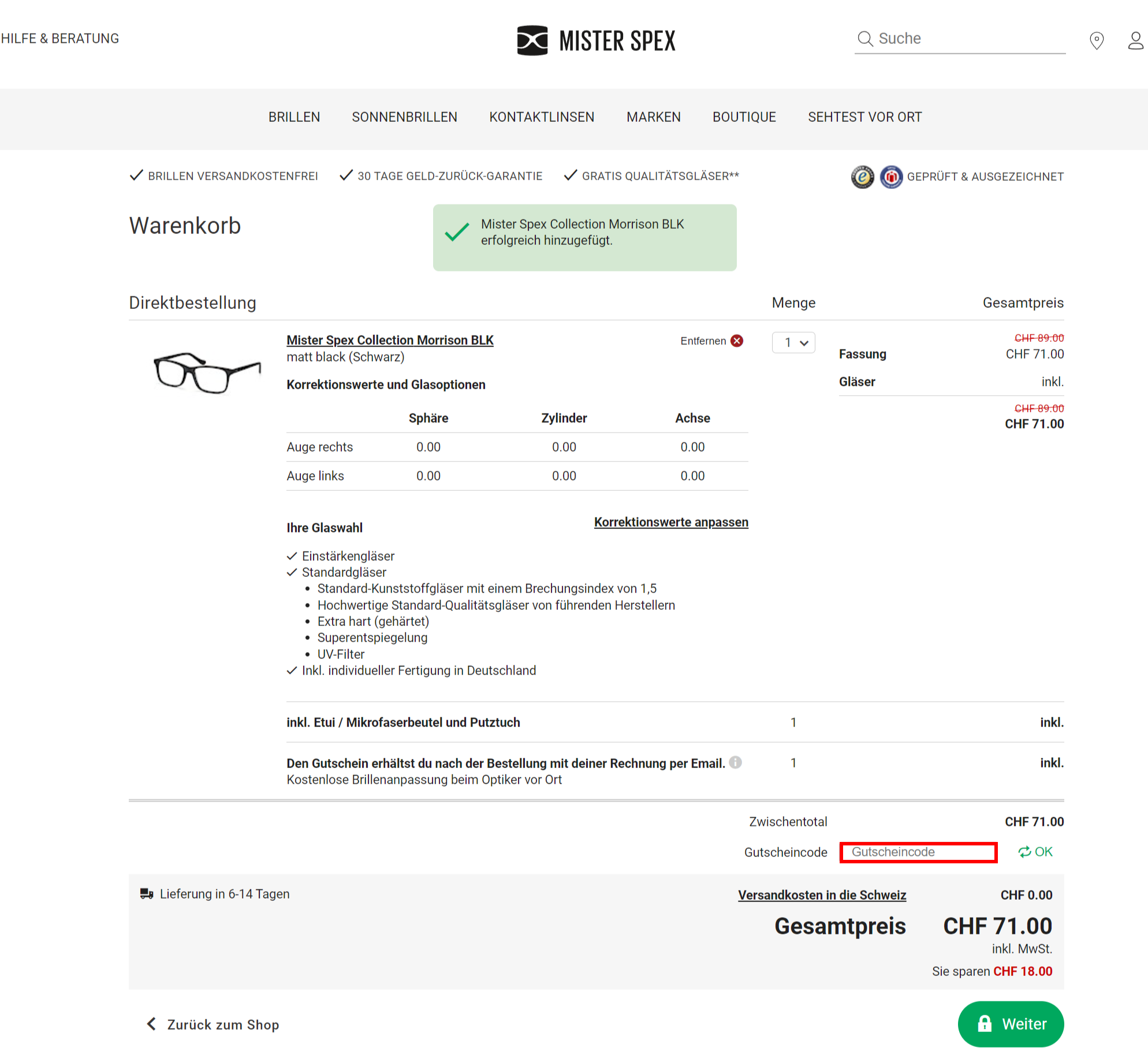Click 30 TAGE GELD-ZURÜCK-GARANTIE text
1148x1051 pixels.
450,176
